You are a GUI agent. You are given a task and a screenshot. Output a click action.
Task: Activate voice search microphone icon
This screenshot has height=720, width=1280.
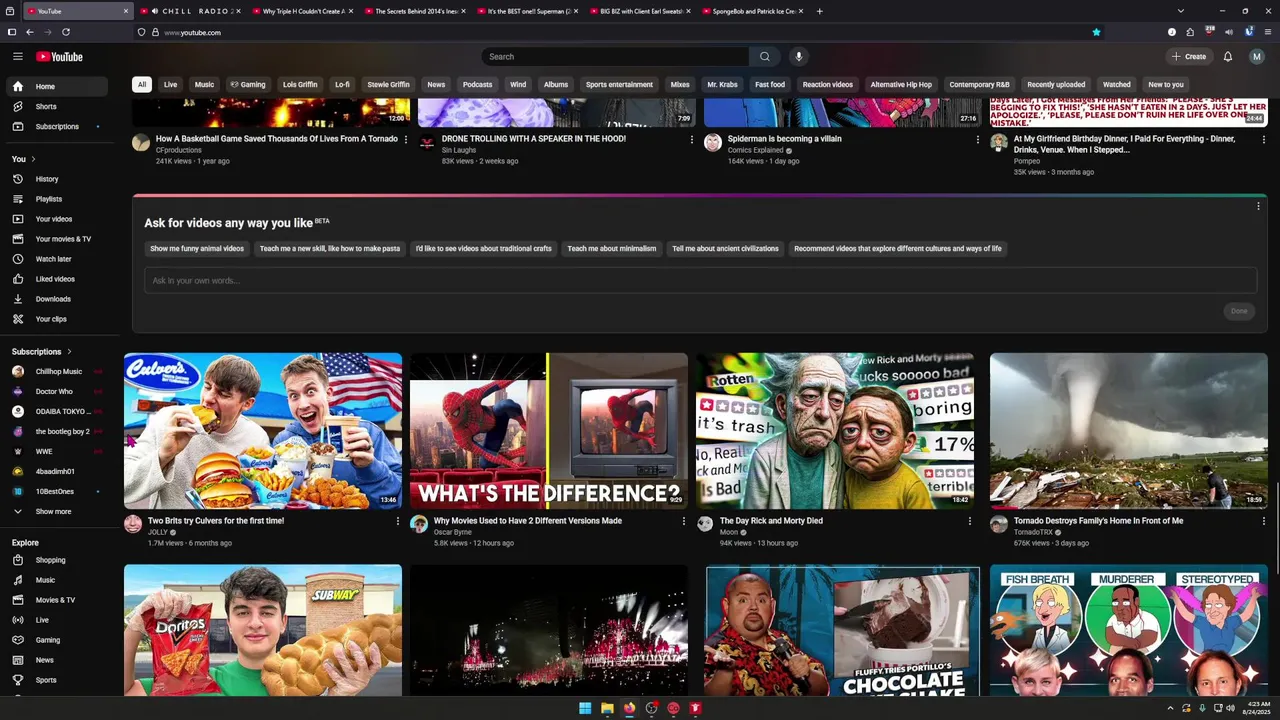coord(798,57)
